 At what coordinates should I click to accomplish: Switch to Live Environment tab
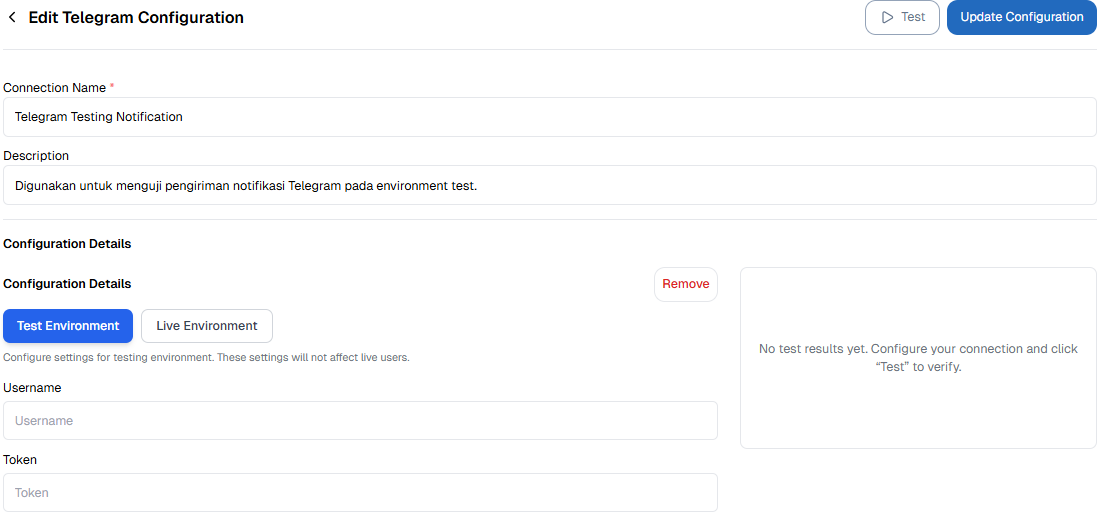point(207,326)
